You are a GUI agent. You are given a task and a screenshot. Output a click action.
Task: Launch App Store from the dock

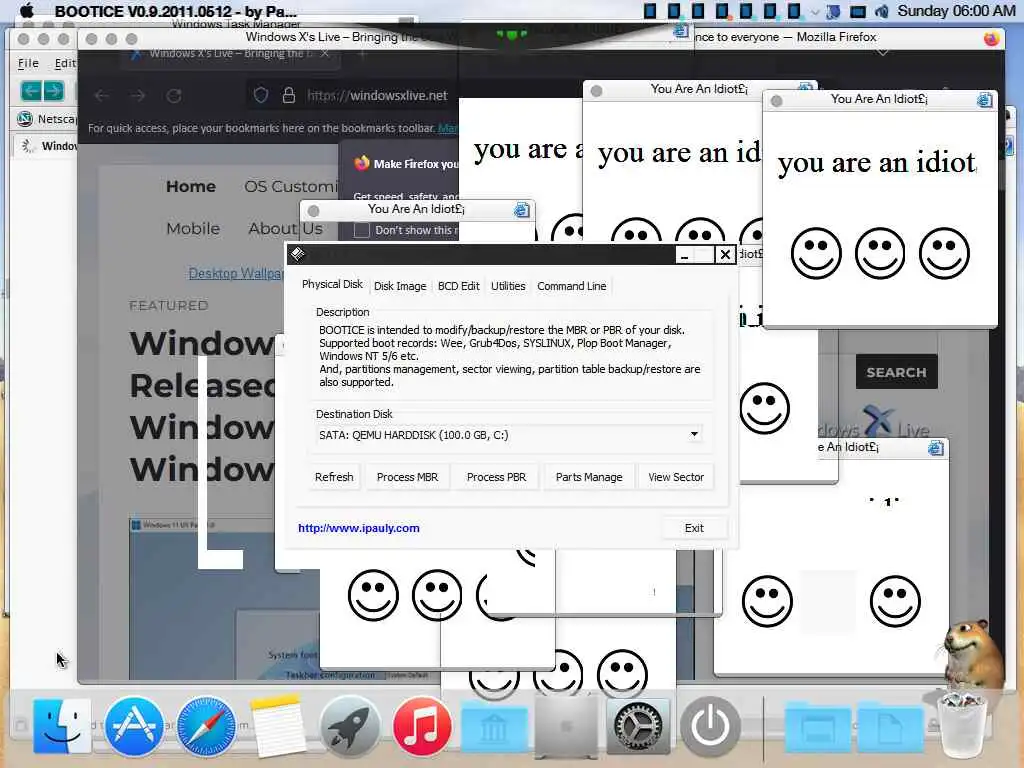pos(135,726)
